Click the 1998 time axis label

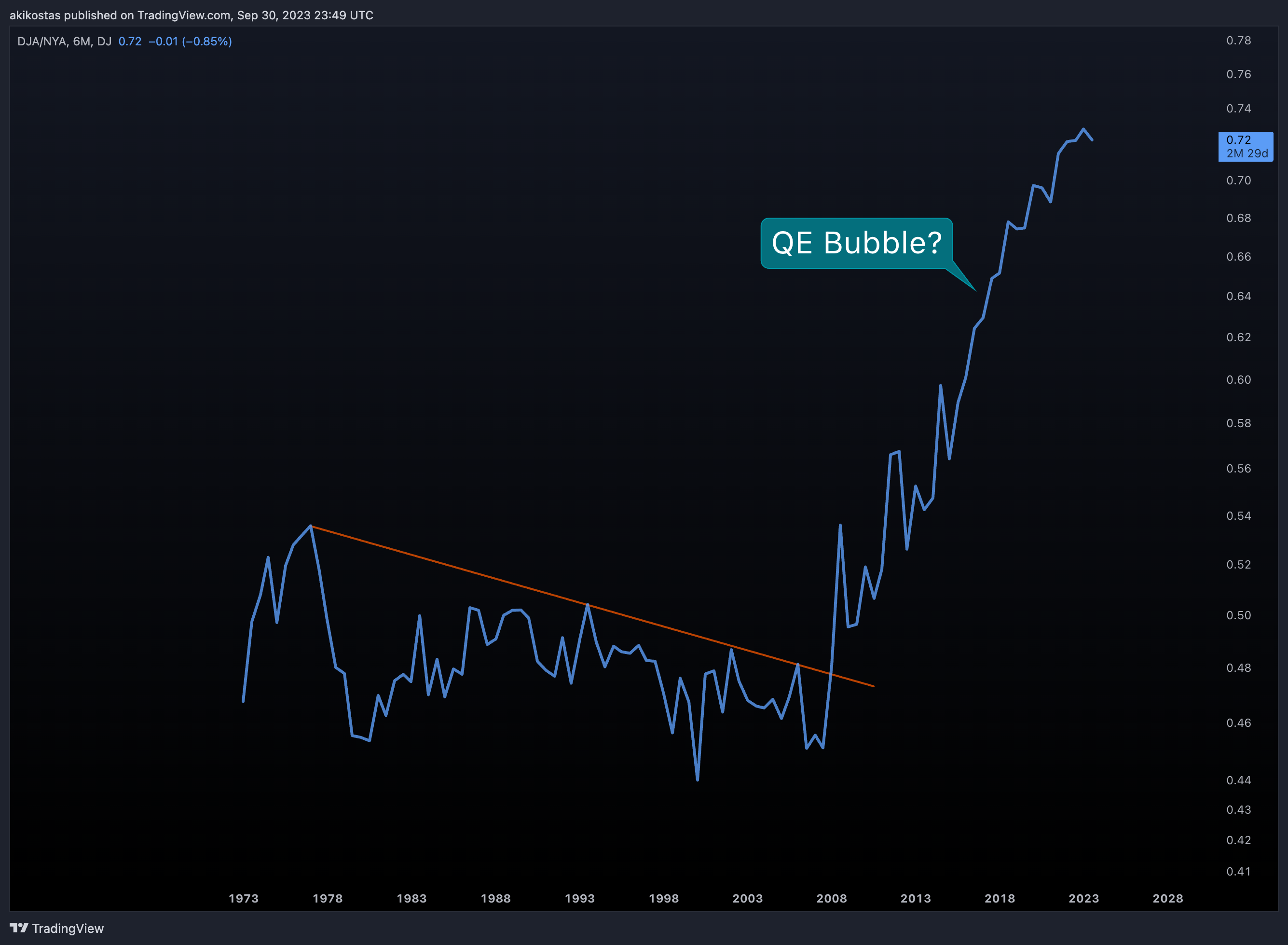click(x=664, y=899)
